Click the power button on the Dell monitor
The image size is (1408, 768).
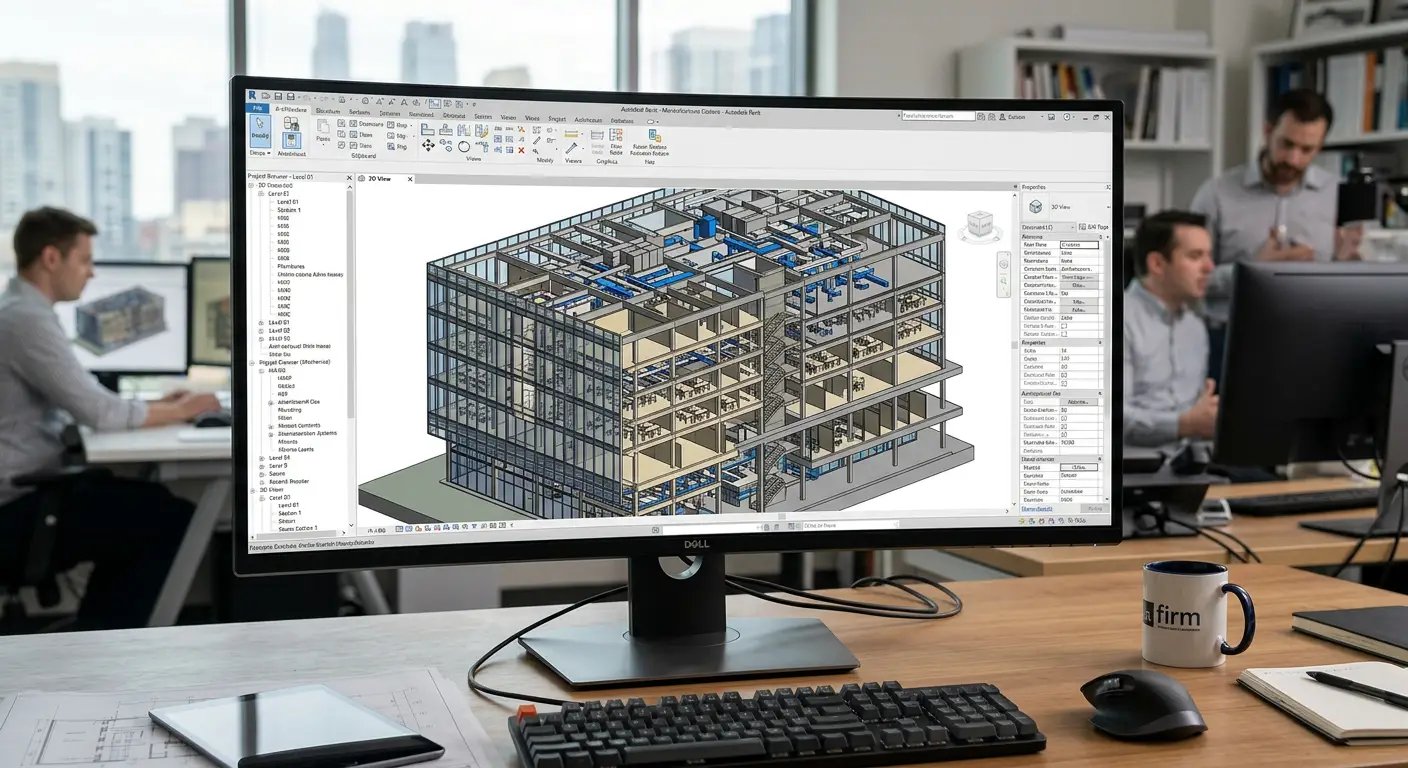(1095, 545)
